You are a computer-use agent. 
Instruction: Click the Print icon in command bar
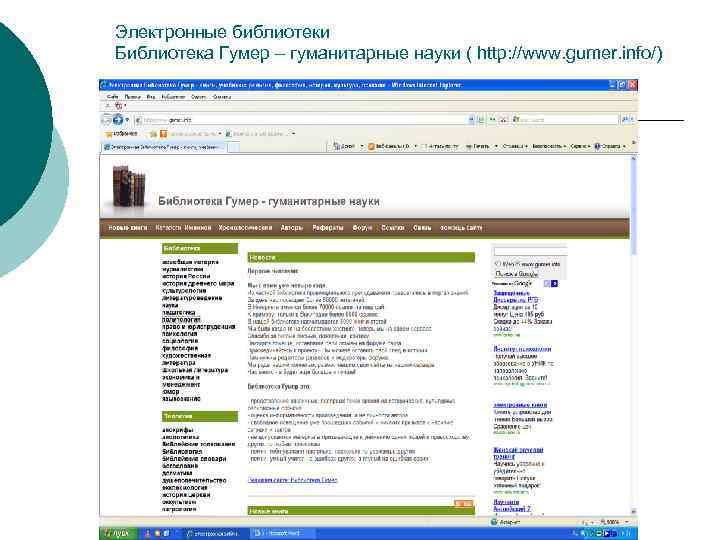click(x=469, y=146)
